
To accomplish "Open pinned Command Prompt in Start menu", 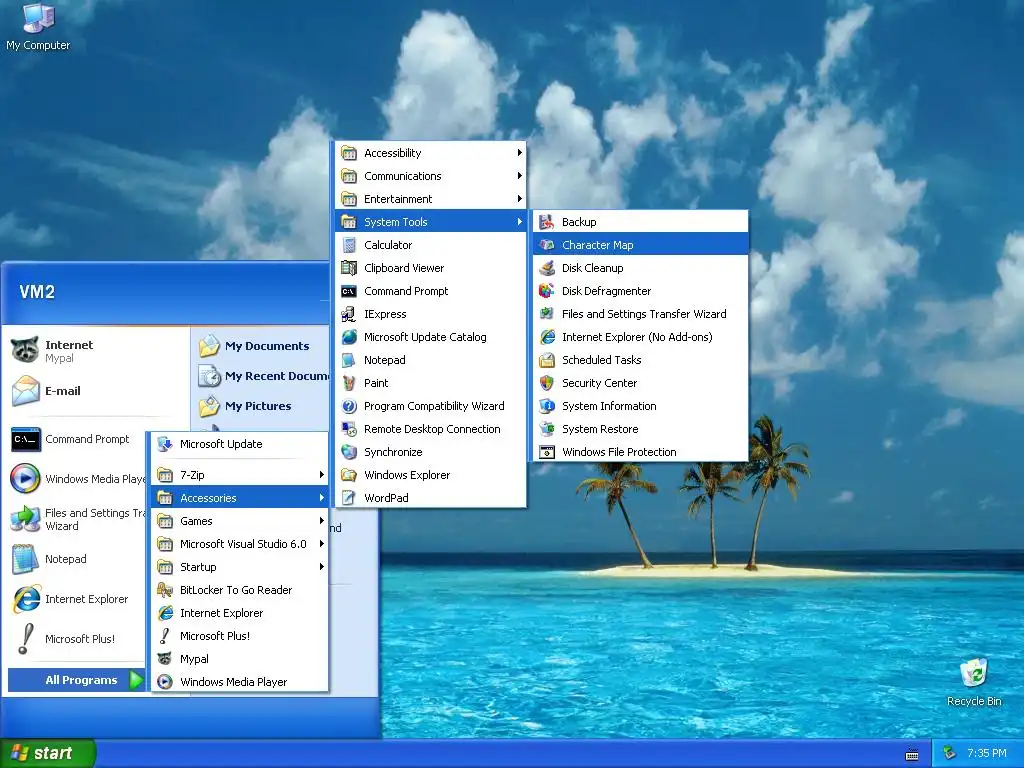I will (x=77, y=439).
